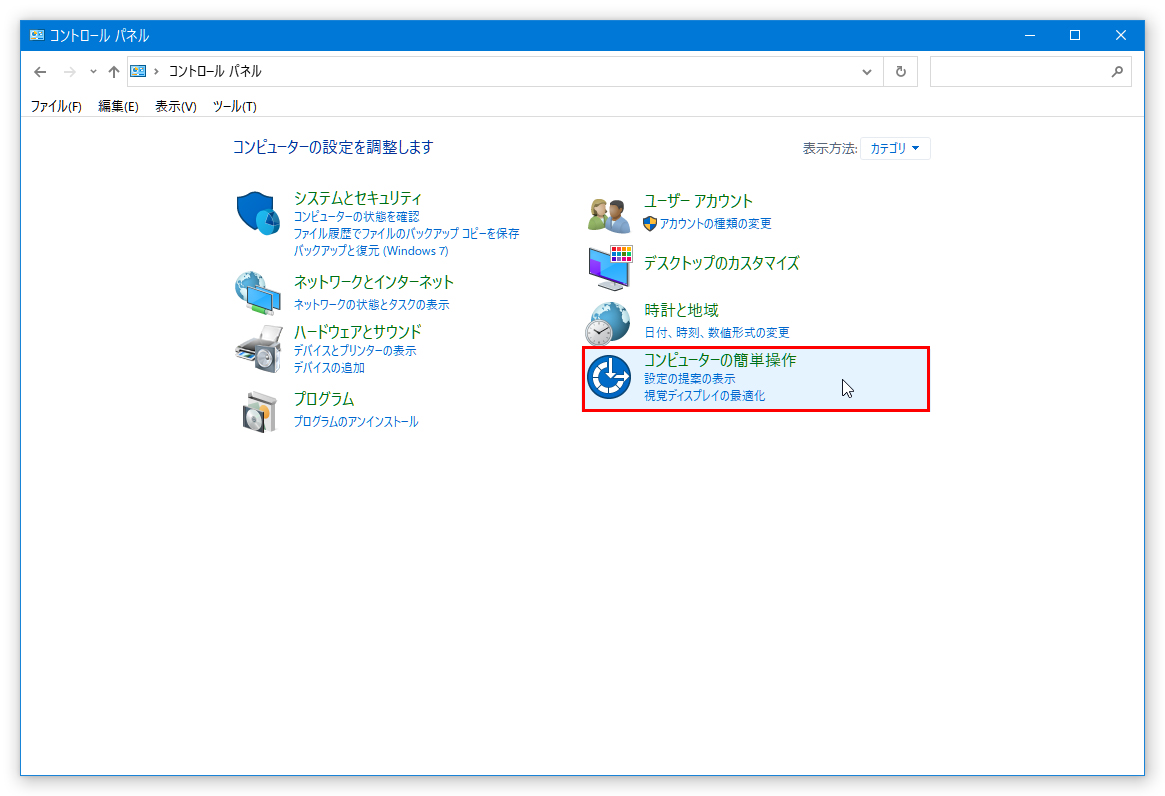Open the 編集(E) menu

tap(118, 106)
